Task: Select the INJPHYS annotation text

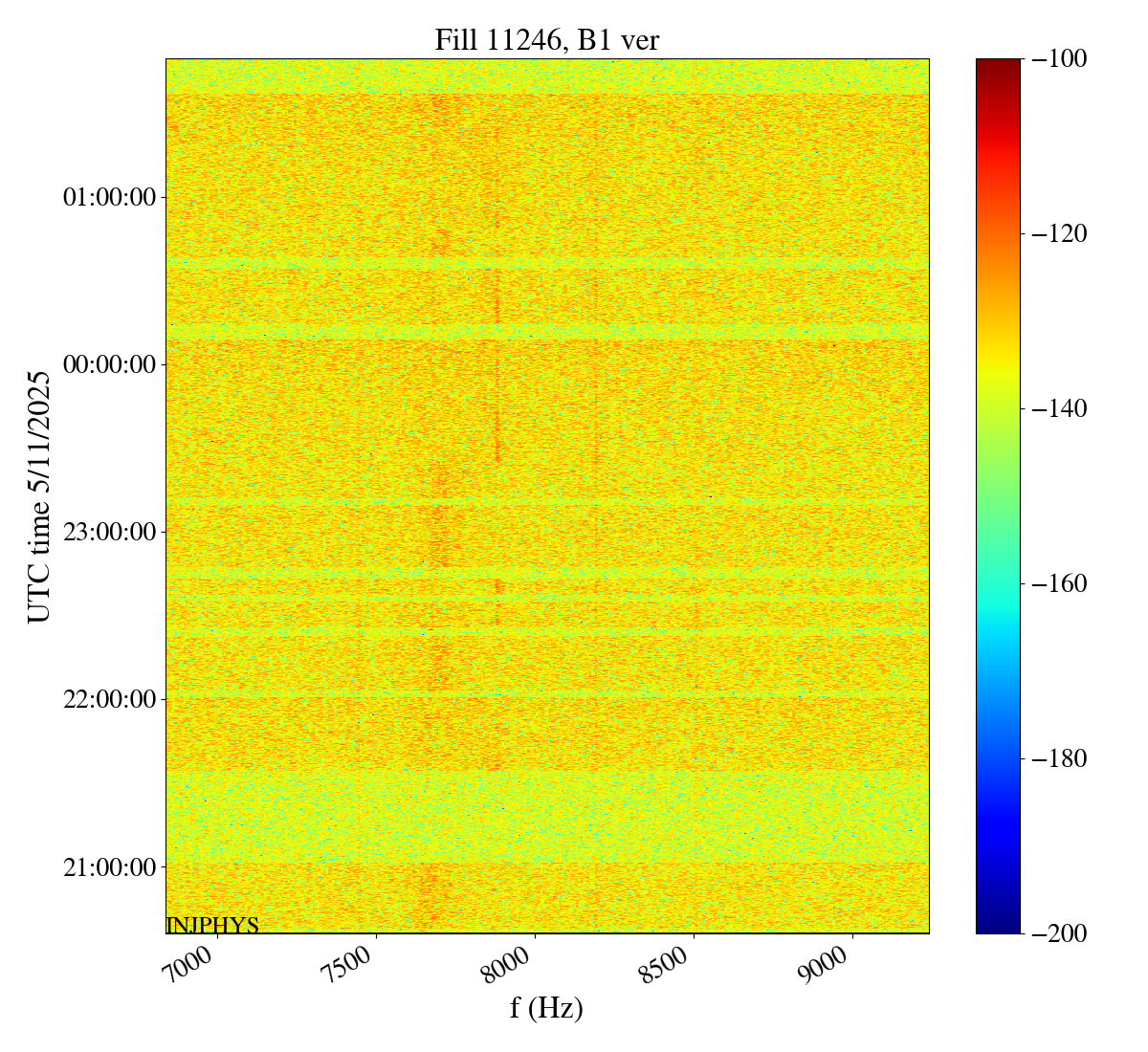Action: (212, 925)
